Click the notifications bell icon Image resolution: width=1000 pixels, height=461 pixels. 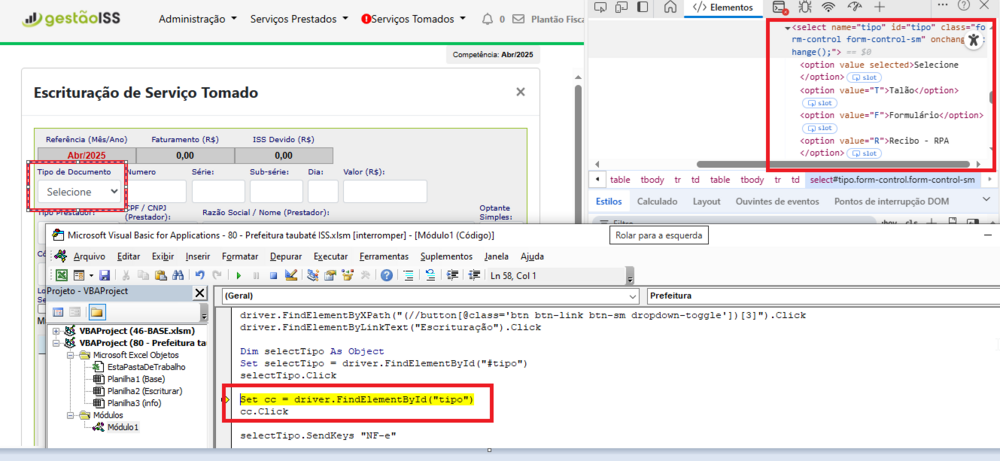(x=487, y=18)
